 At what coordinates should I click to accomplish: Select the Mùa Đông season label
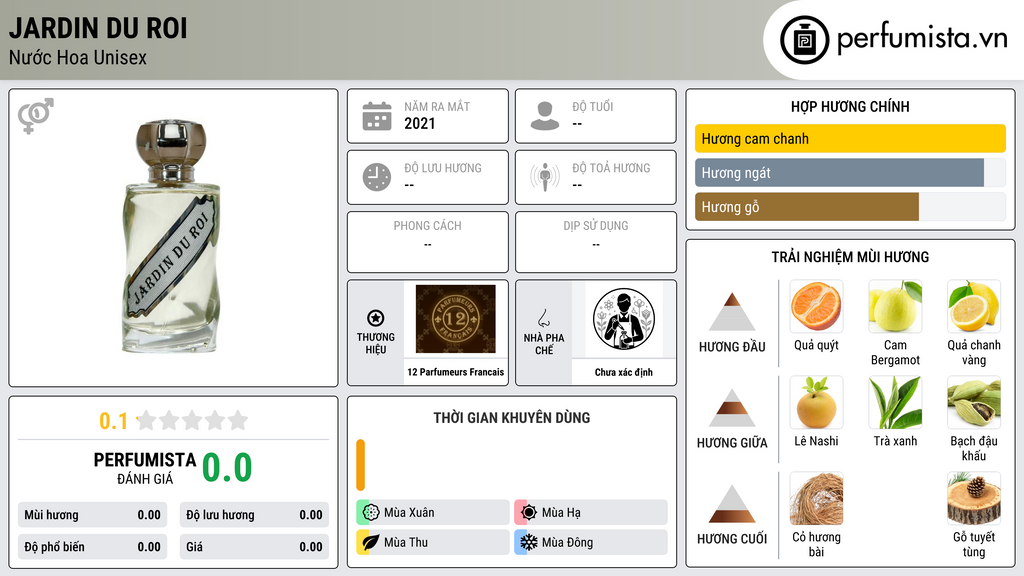tap(568, 542)
